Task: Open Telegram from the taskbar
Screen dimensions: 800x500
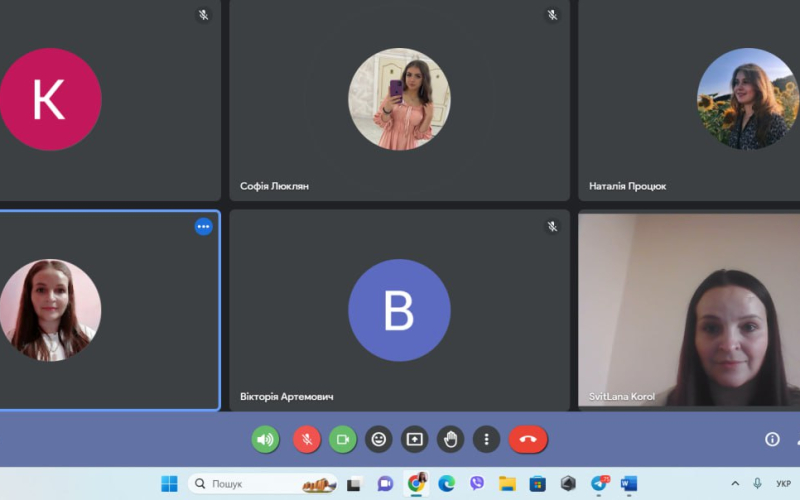Action: pyautogui.click(x=599, y=483)
